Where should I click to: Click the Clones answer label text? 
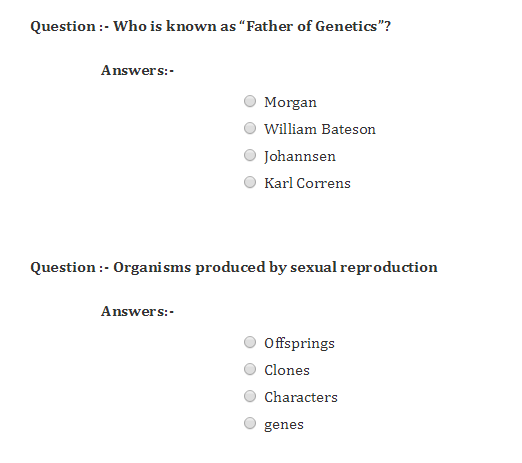coord(287,371)
